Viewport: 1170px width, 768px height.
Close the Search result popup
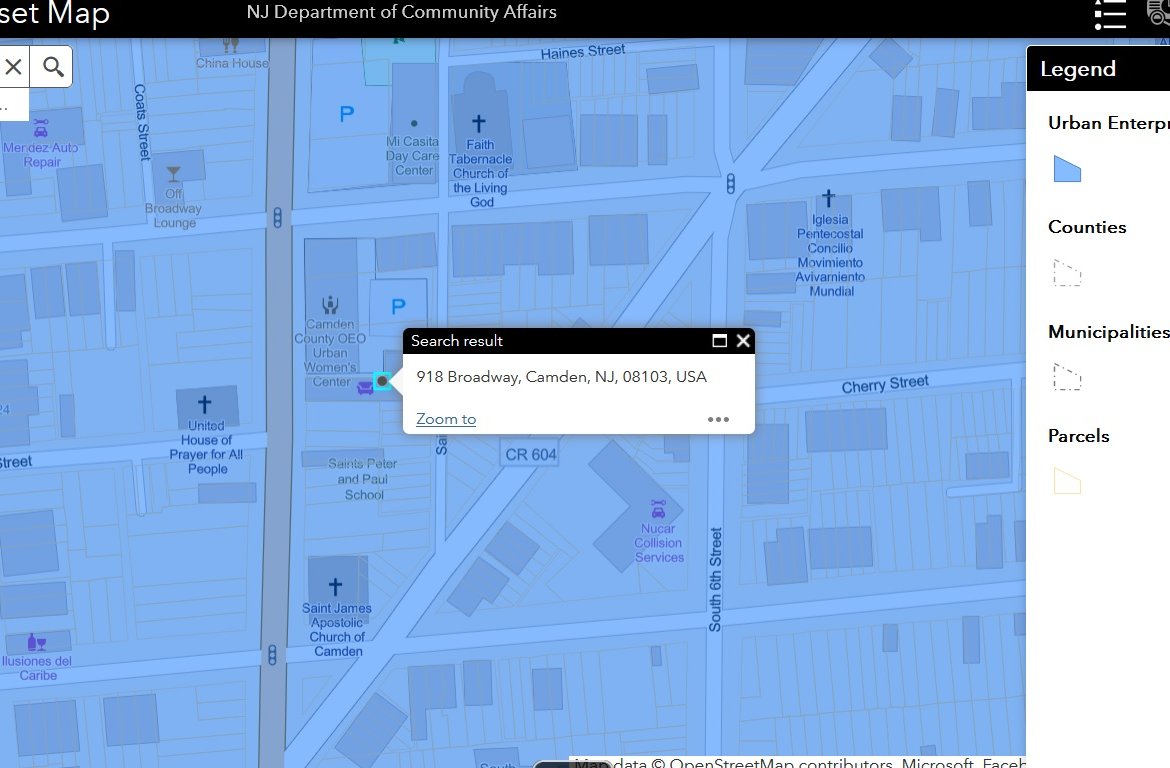click(743, 341)
